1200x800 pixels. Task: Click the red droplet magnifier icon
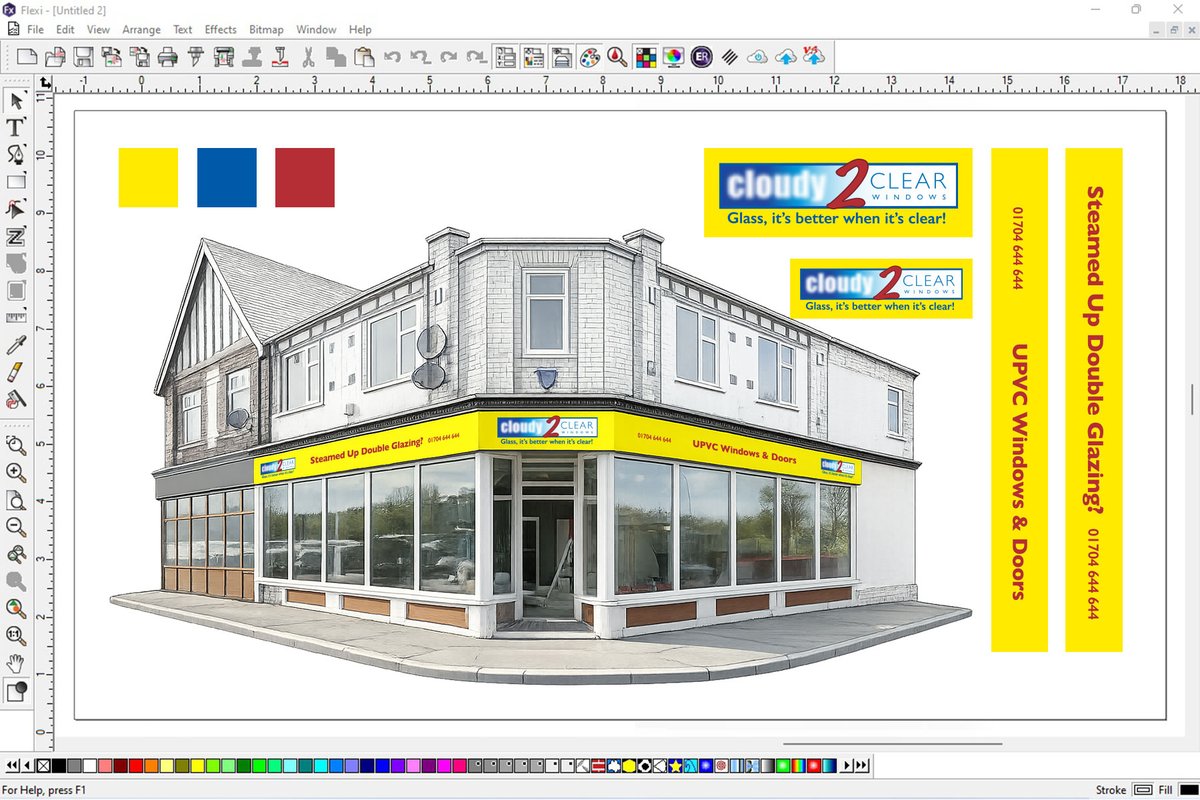coord(617,56)
